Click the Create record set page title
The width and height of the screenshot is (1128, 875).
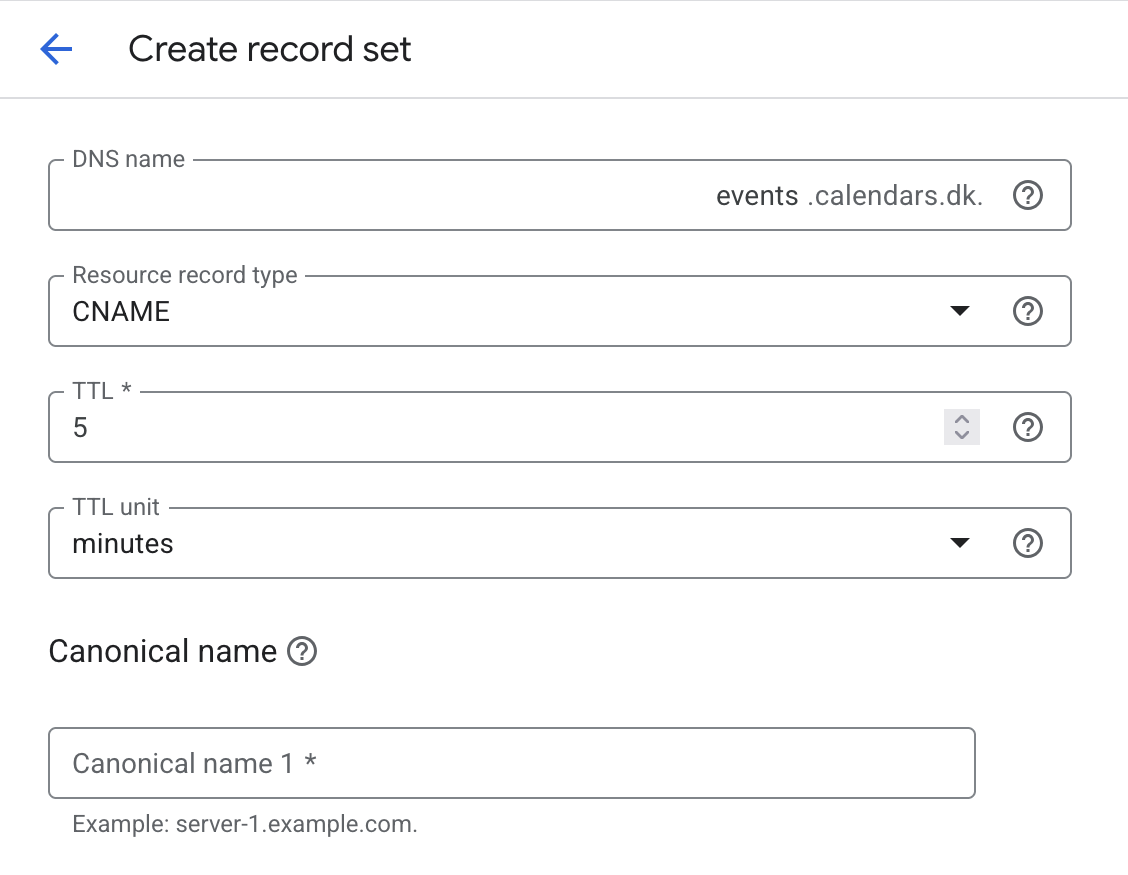tap(270, 49)
